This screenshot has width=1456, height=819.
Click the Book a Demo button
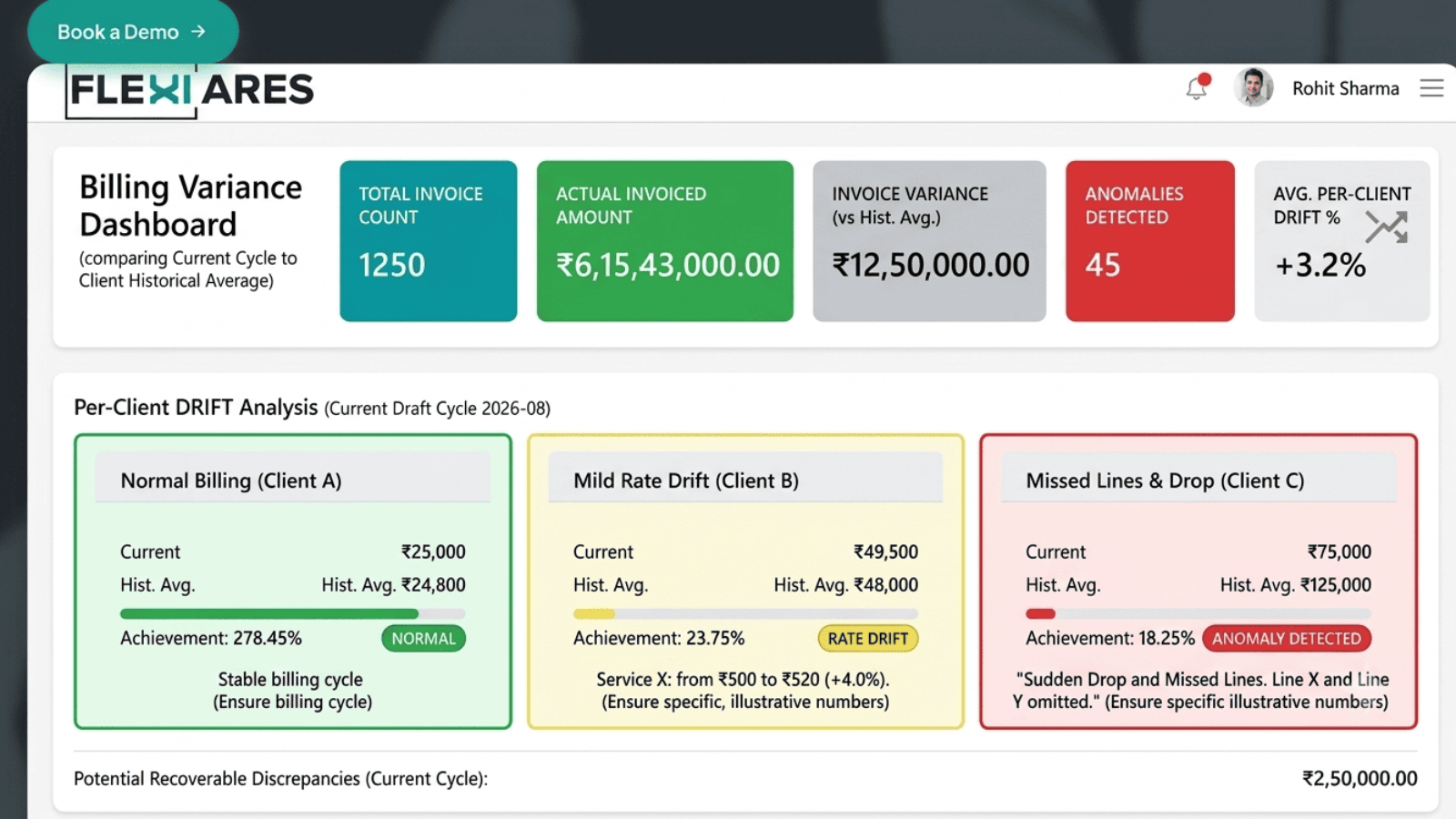tap(133, 32)
